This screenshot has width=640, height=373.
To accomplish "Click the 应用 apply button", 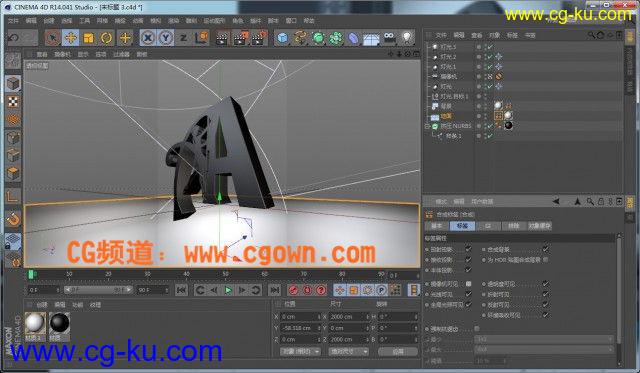I will tap(398, 351).
